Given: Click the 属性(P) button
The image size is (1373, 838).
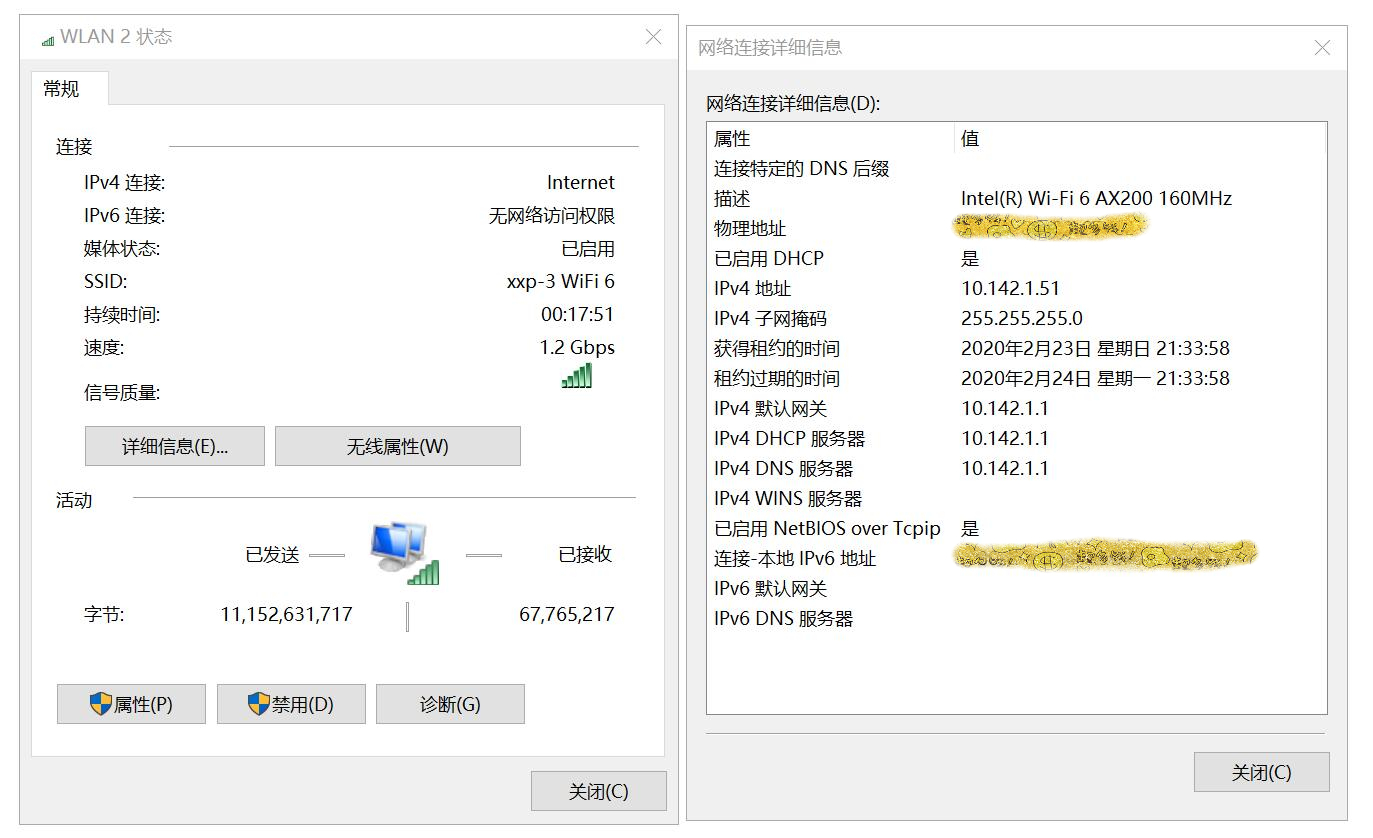Looking at the screenshot, I should point(131,703).
